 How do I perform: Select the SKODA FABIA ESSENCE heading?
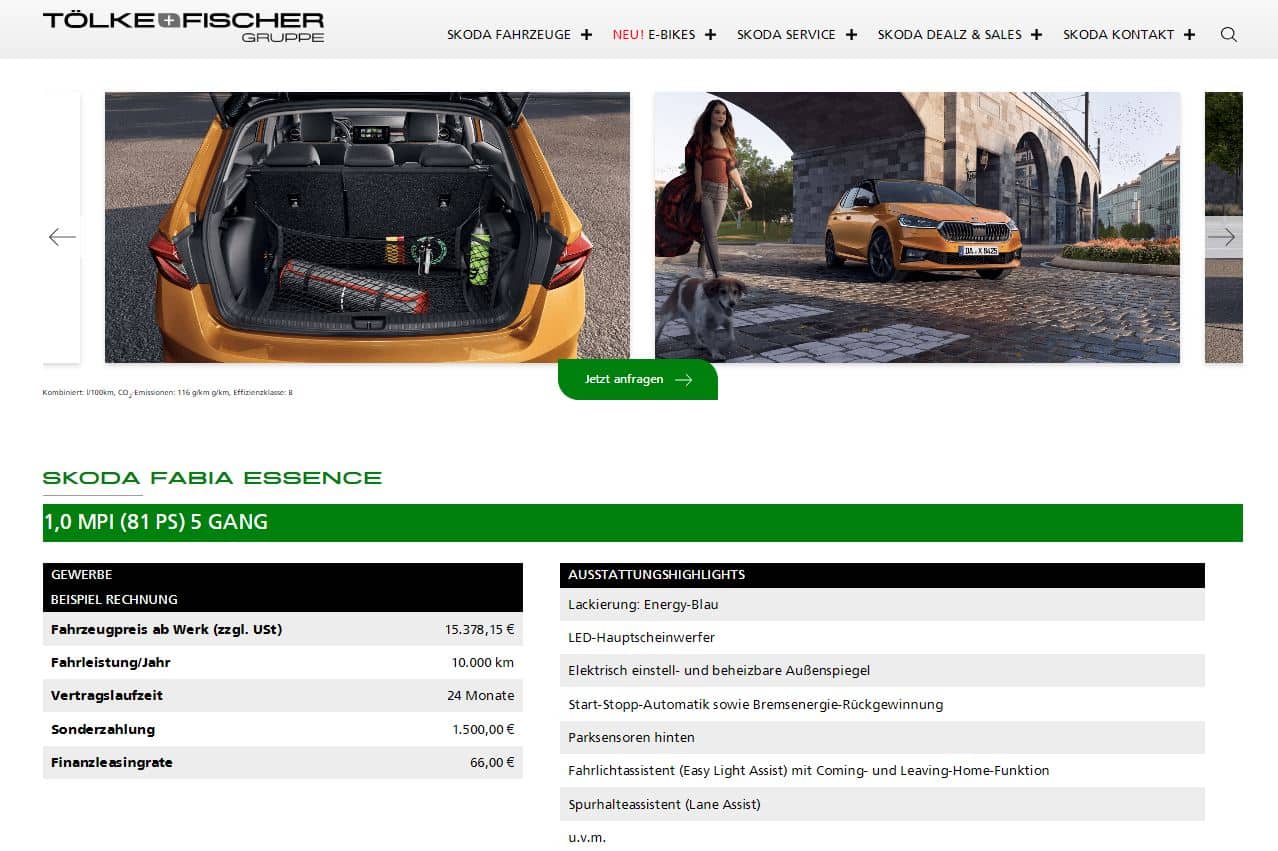pos(212,478)
